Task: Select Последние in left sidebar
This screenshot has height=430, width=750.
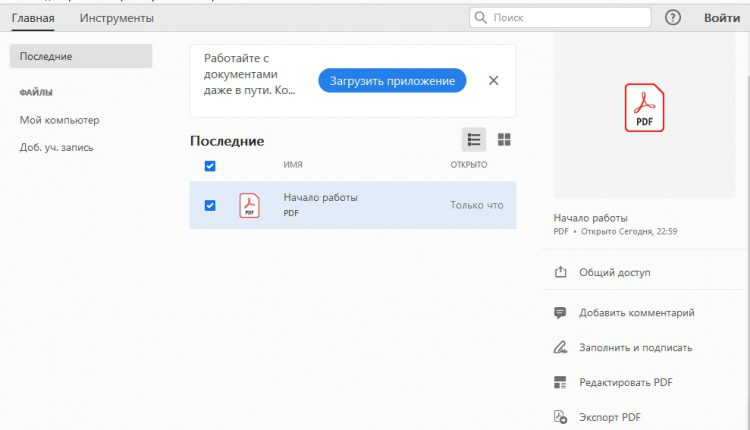Action: (x=81, y=56)
